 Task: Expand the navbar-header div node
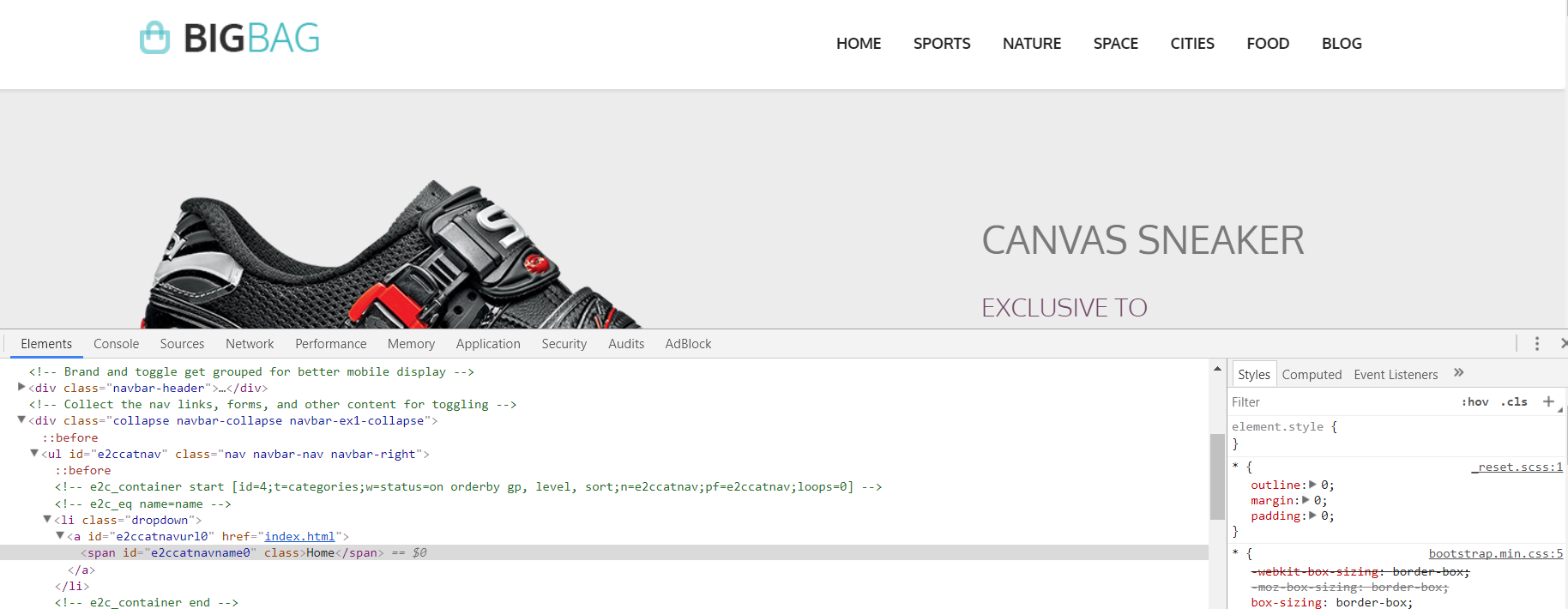(x=21, y=388)
